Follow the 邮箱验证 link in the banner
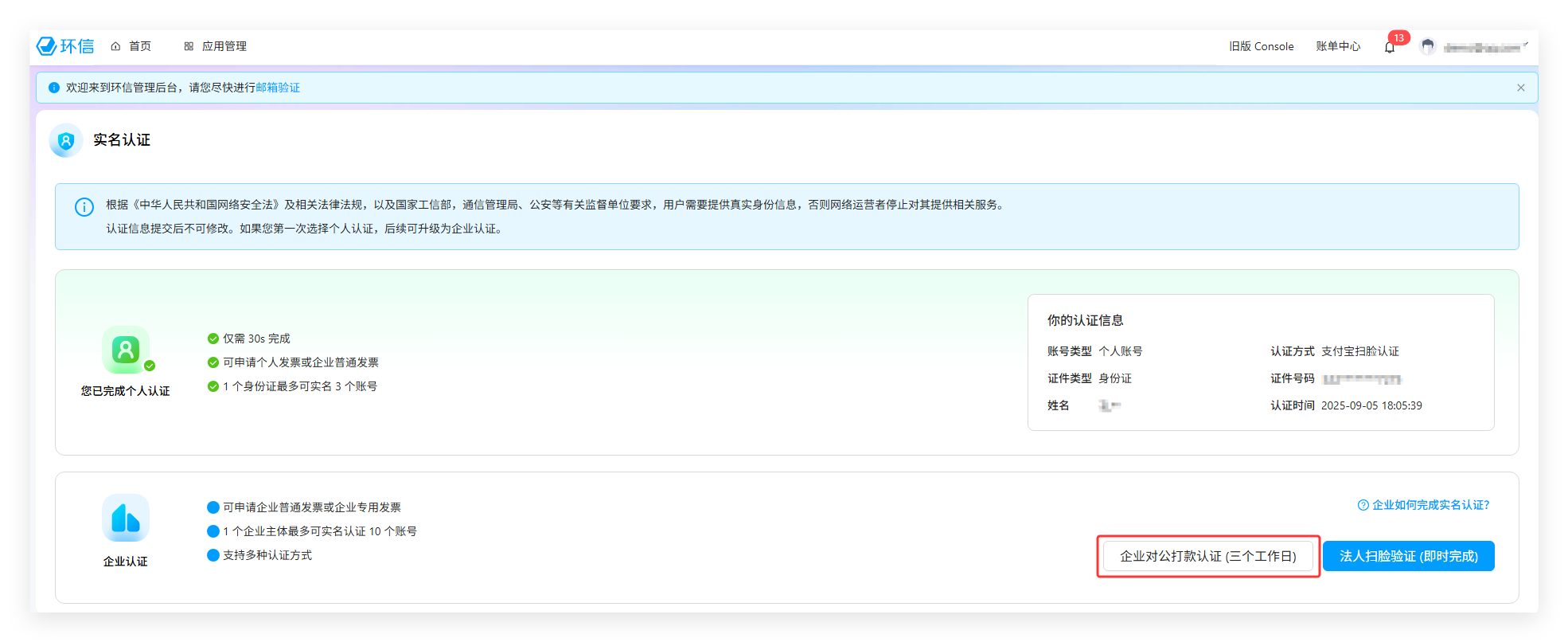This screenshot has width=1568, height=642. pos(278,88)
